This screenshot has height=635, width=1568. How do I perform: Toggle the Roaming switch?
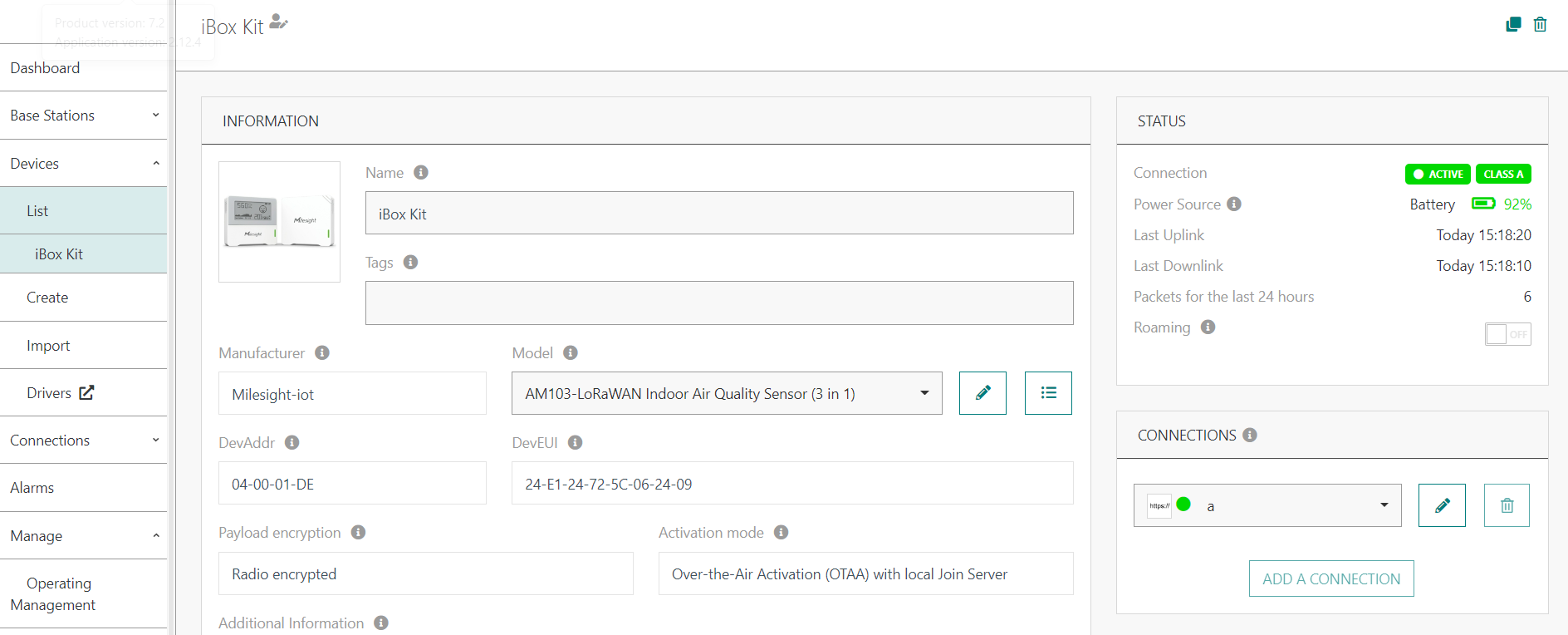[x=1507, y=334]
